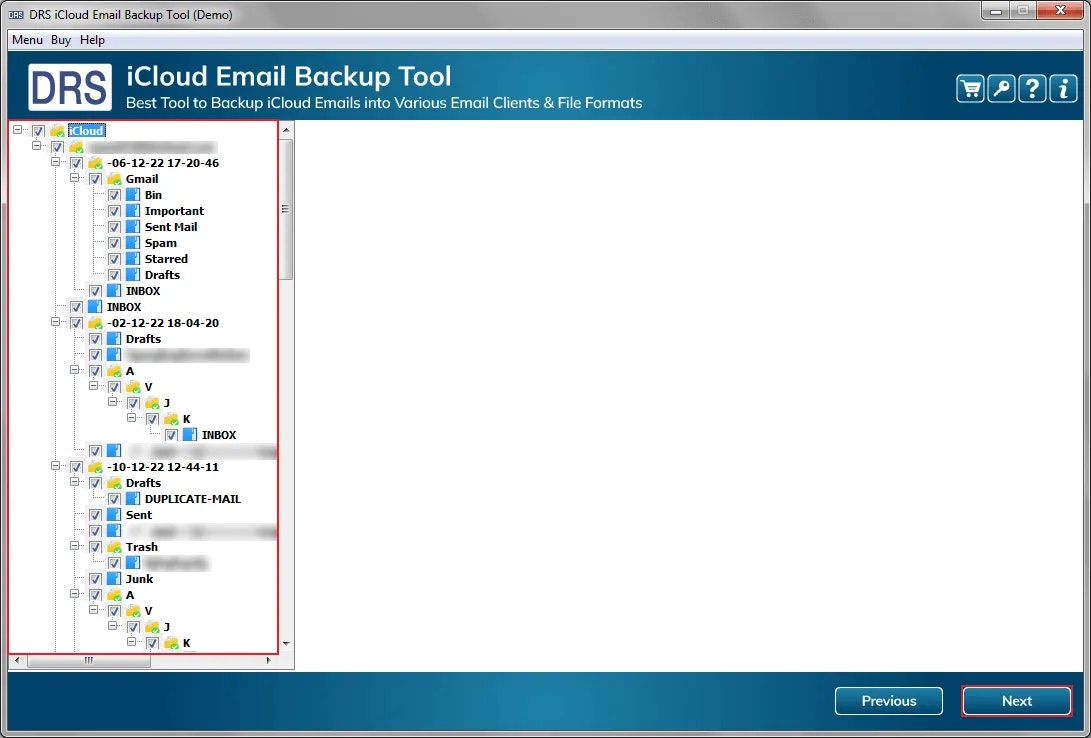Viewport: 1091px width, 738px height.
Task: Select the "-06-12-22 17-20-46" label
Action: click(163, 163)
